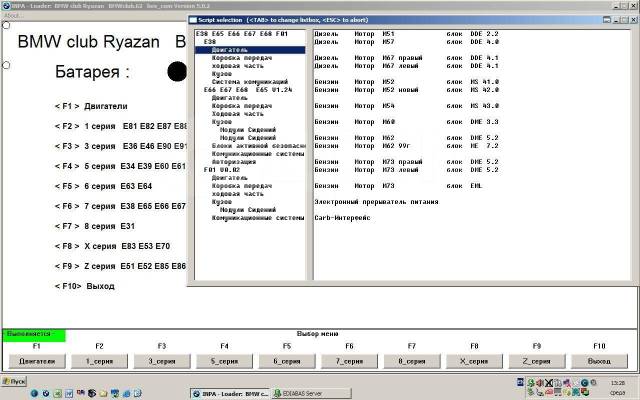
Task: Select Бензин Мотор M73 правый entry
Action: tap(406, 162)
